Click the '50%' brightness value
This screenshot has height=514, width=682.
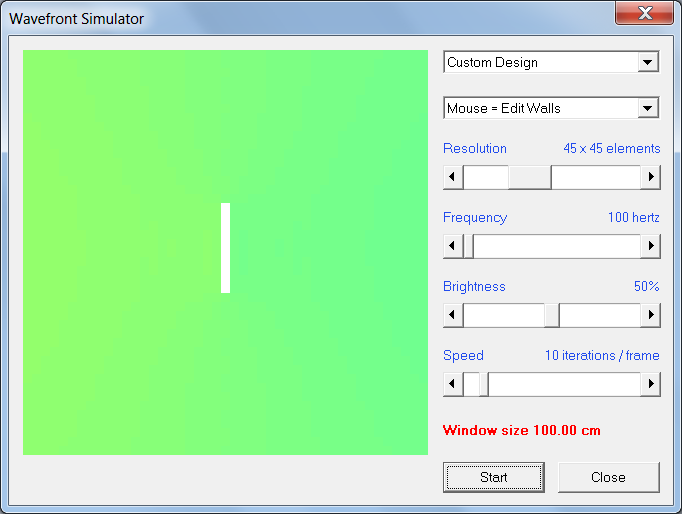(647, 286)
